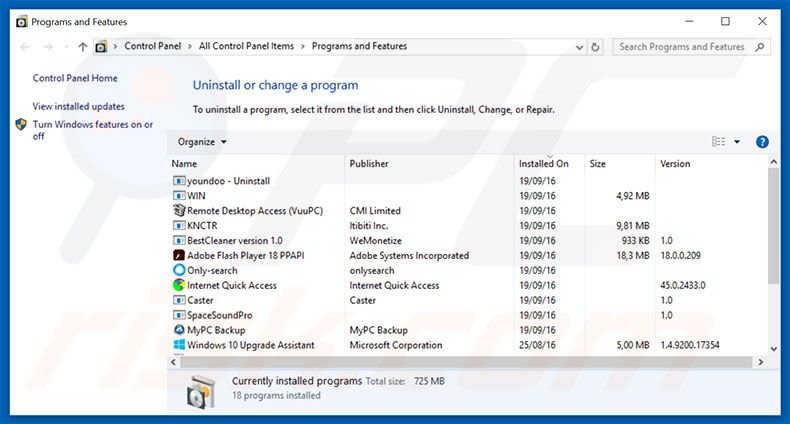Click the shield icon for Windows features
This screenshot has height=424, width=790.
21,124
